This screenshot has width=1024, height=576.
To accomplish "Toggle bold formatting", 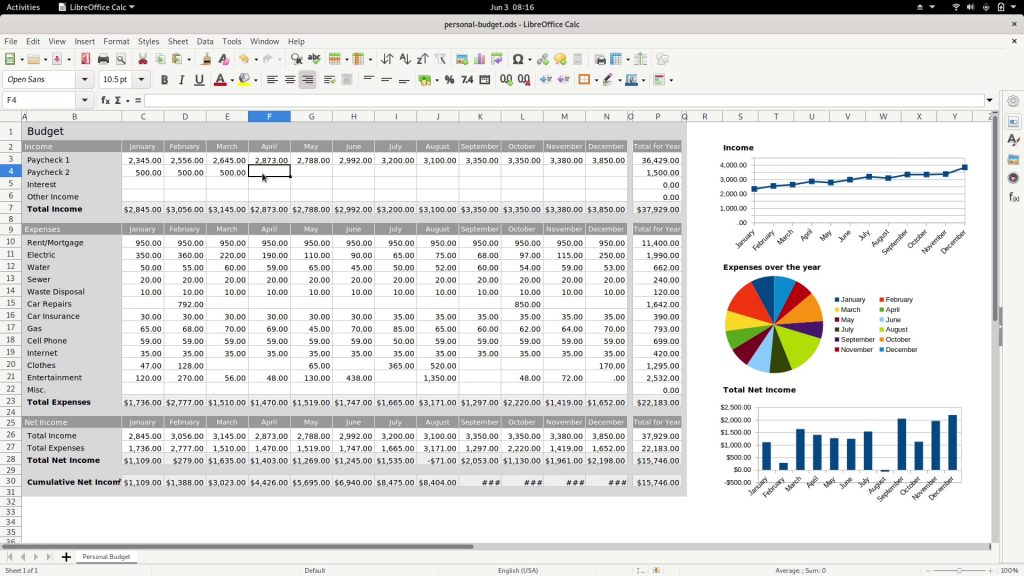I will pyautogui.click(x=165, y=79).
